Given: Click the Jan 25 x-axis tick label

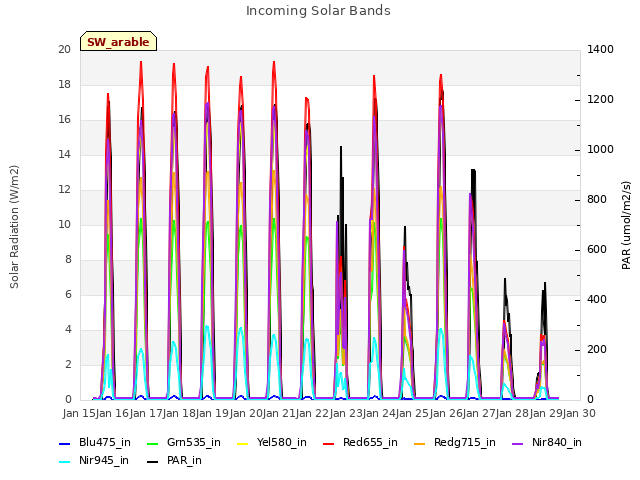Looking at the screenshot, I should click(412, 413).
